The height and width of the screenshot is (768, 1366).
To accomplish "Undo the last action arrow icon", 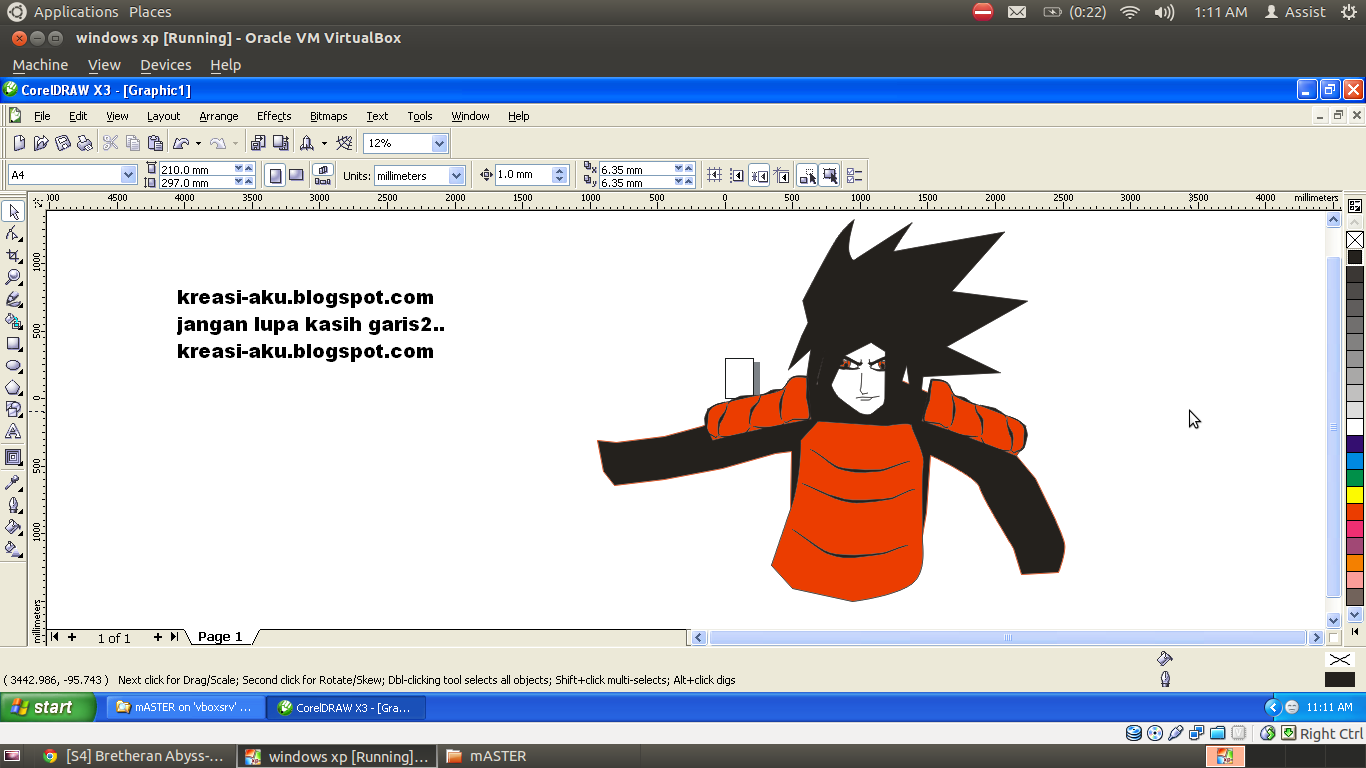I will (x=181, y=143).
